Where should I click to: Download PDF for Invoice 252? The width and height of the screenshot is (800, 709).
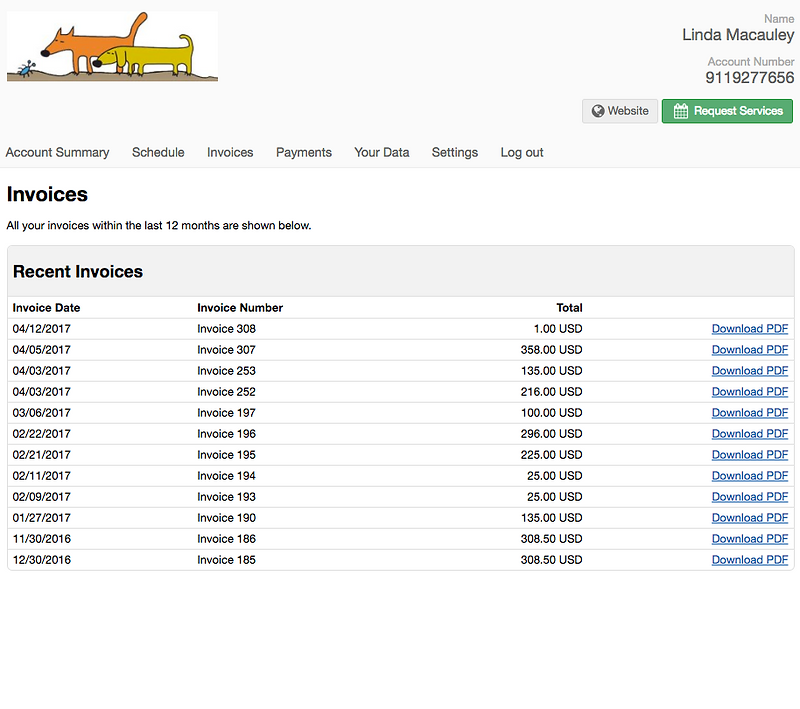[750, 392]
